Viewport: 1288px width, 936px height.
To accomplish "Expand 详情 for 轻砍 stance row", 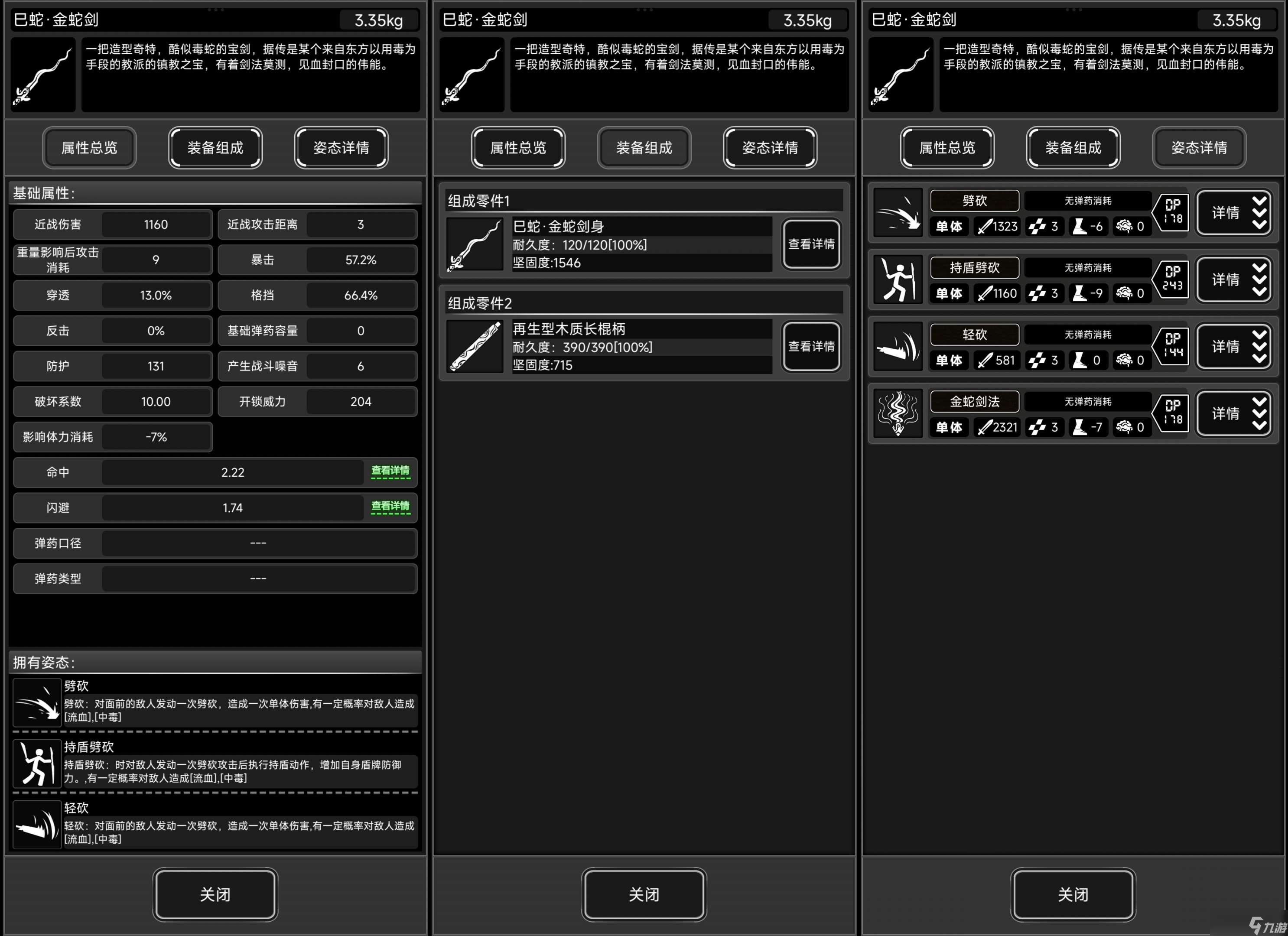I will tap(1234, 347).
